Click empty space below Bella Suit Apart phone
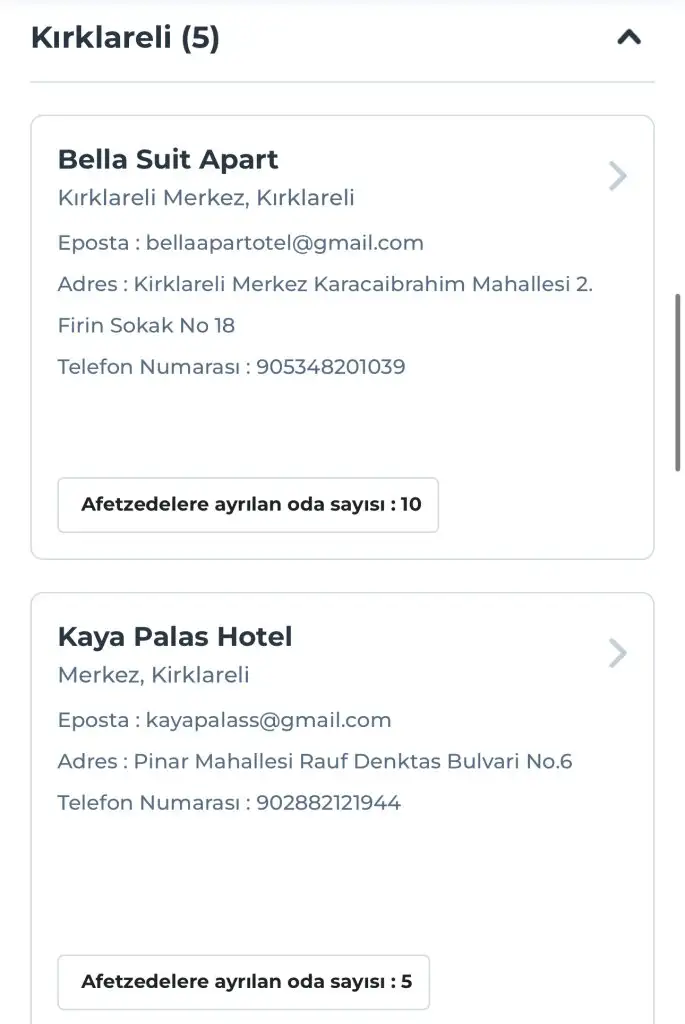The width and height of the screenshot is (685, 1024). pyautogui.click(x=340, y=425)
